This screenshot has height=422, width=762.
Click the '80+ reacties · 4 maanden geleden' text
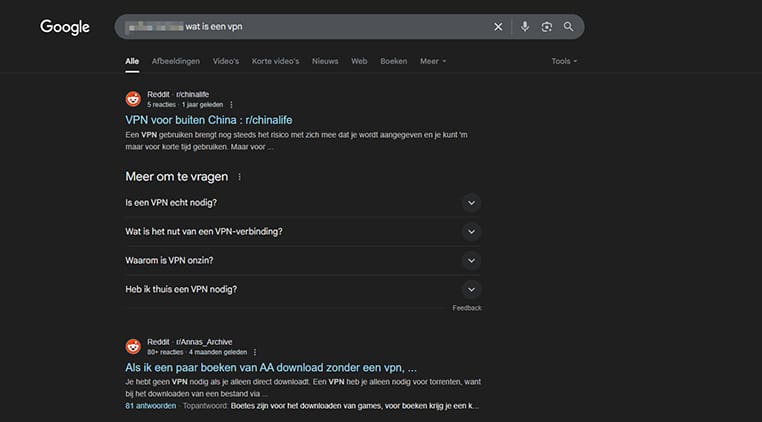197,352
